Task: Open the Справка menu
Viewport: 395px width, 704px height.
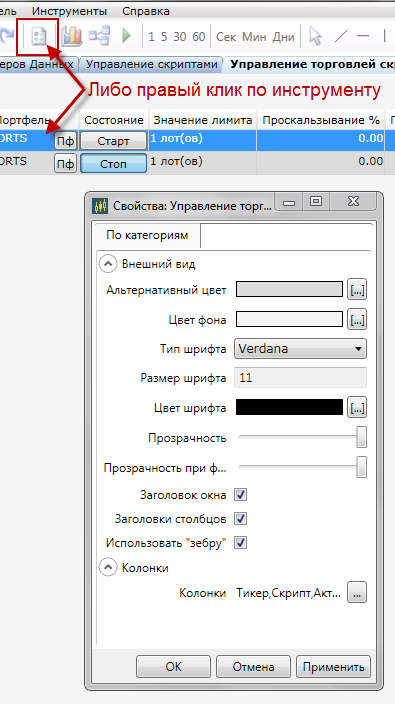Action: click(146, 11)
